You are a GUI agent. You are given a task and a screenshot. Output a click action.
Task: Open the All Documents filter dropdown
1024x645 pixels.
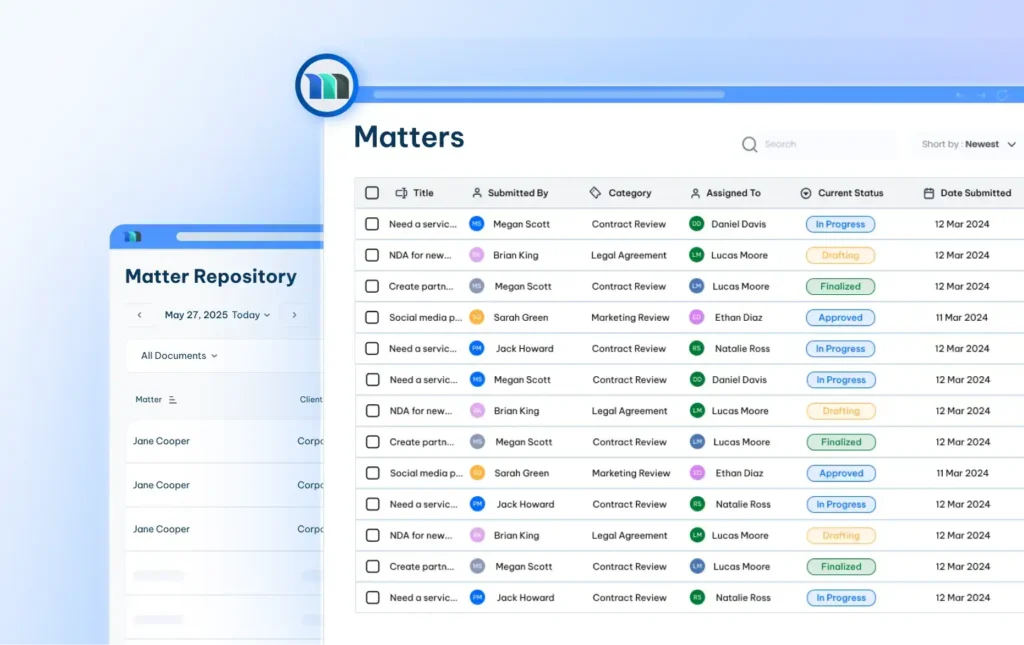pyautogui.click(x=178, y=355)
